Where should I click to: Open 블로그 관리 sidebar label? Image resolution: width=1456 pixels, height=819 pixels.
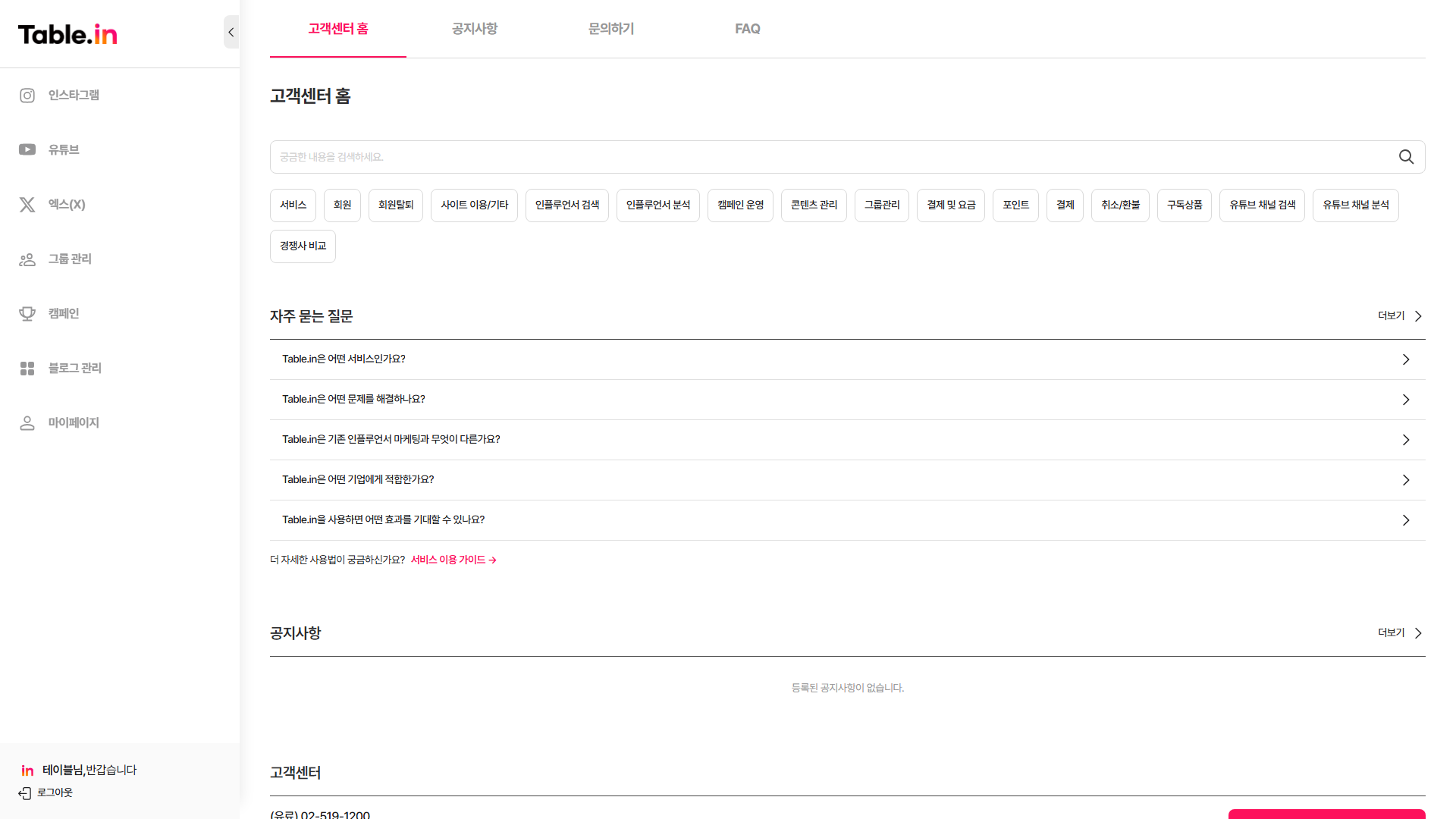pos(75,369)
